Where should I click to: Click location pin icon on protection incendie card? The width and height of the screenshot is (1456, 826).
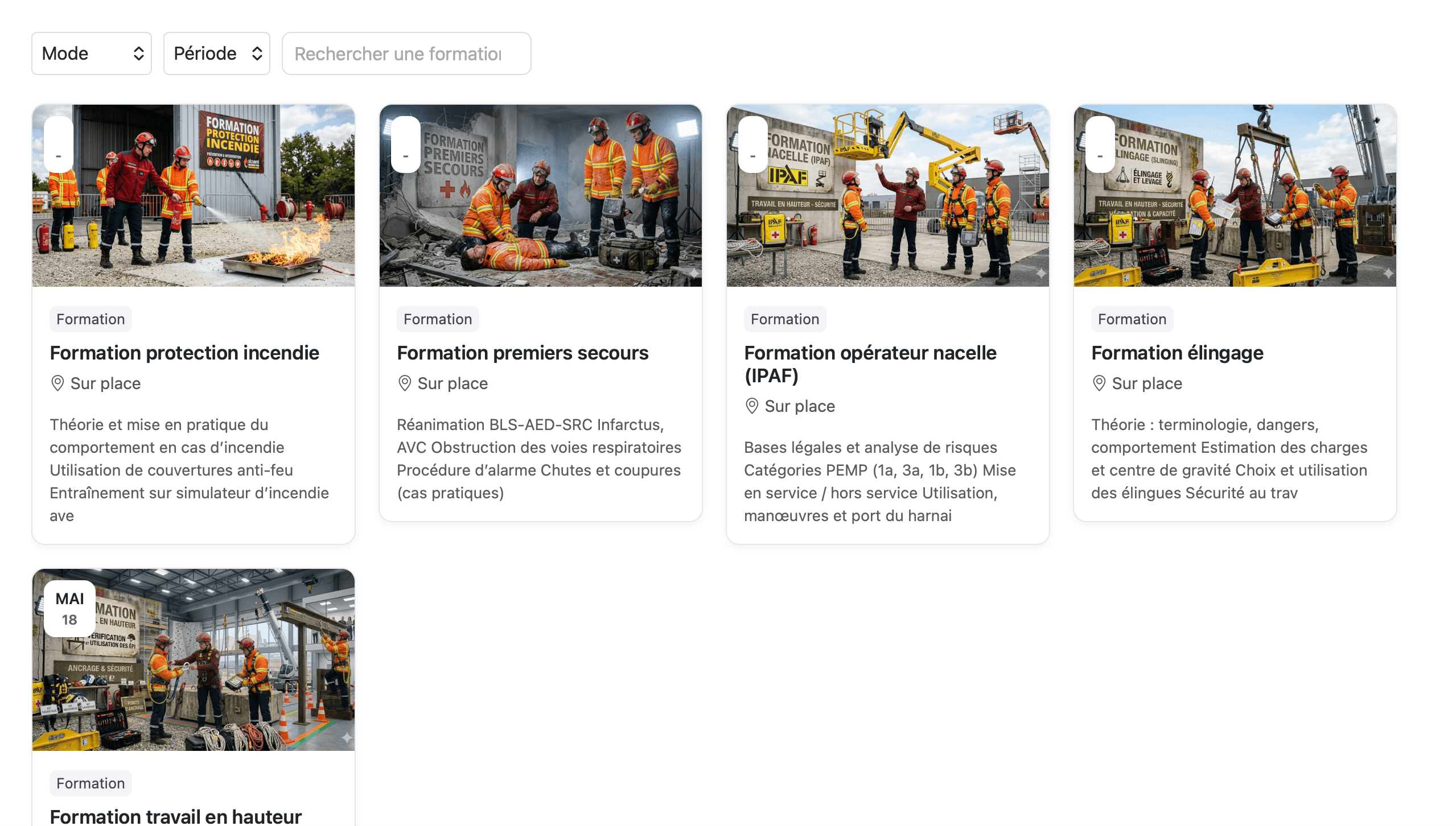click(x=57, y=383)
